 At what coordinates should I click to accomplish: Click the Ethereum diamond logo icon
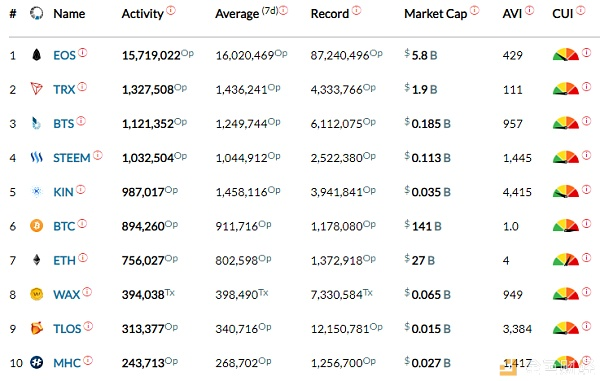pyautogui.click(x=36, y=260)
